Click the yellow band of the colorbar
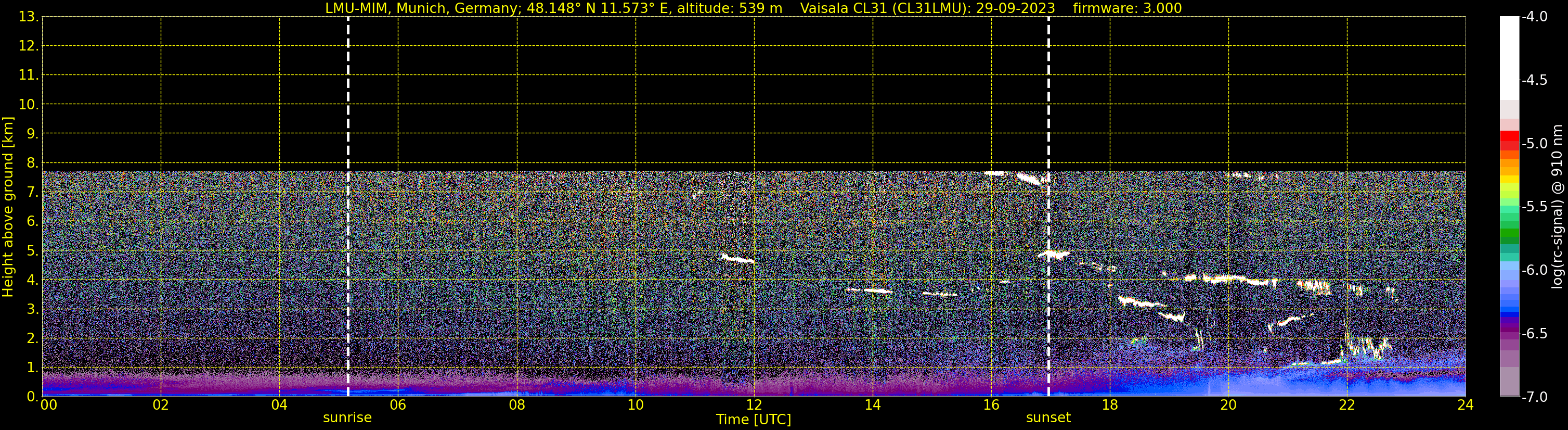The width and height of the screenshot is (1568, 430). [1510, 179]
